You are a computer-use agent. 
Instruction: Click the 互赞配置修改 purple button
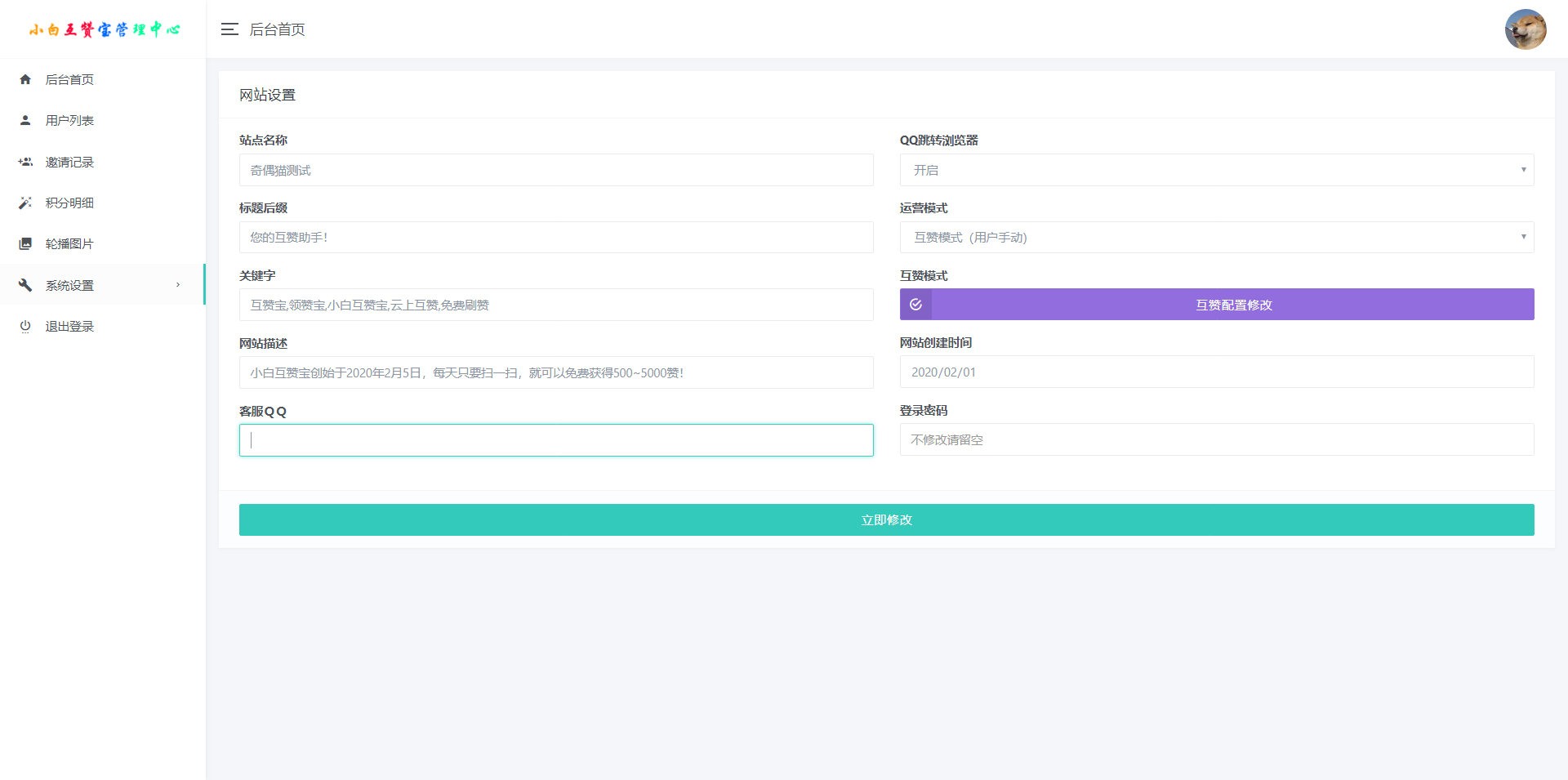click(x=1217, y=305)
